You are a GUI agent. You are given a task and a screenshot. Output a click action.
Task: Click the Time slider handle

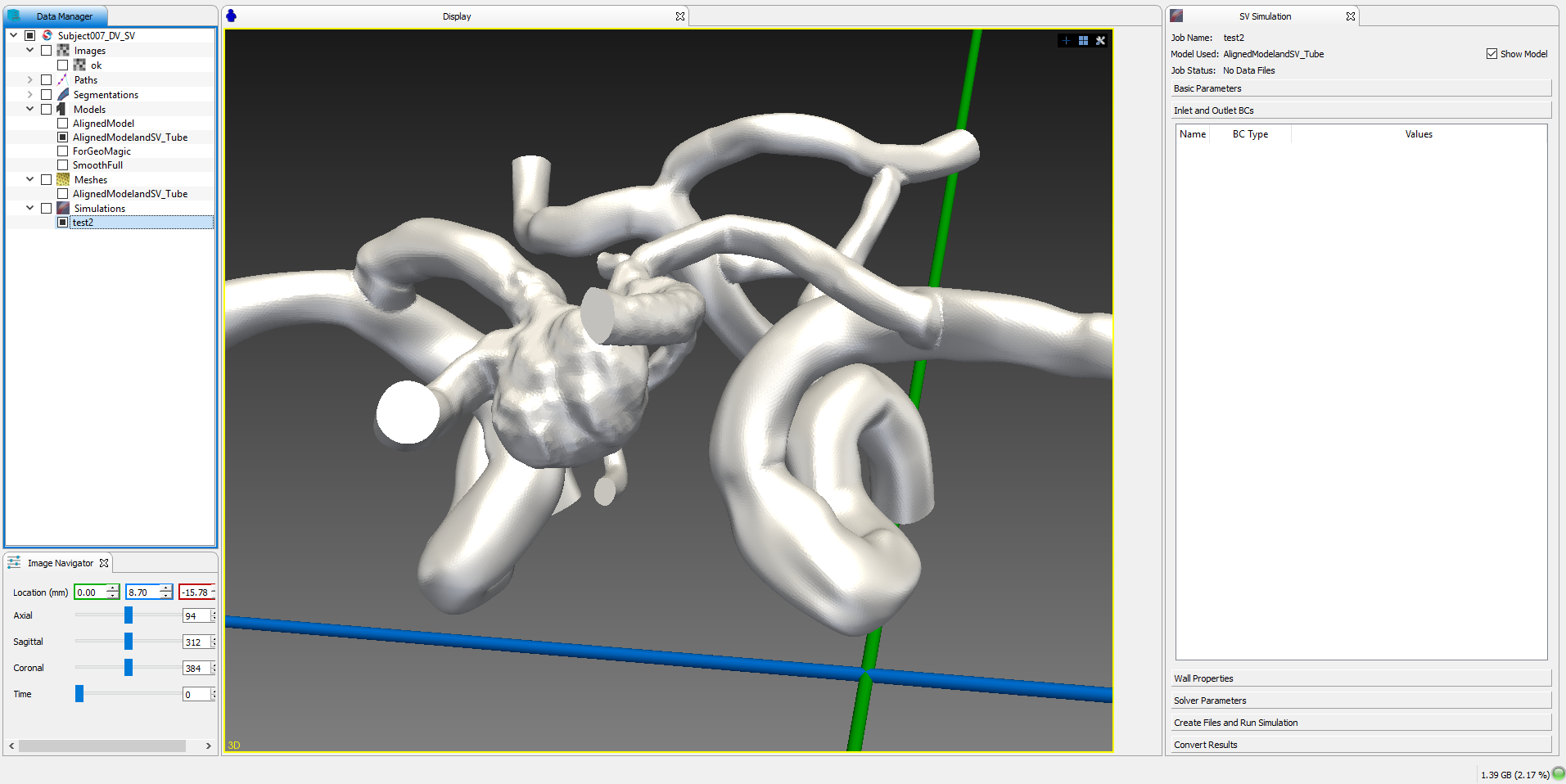click(x=79, y=693)
